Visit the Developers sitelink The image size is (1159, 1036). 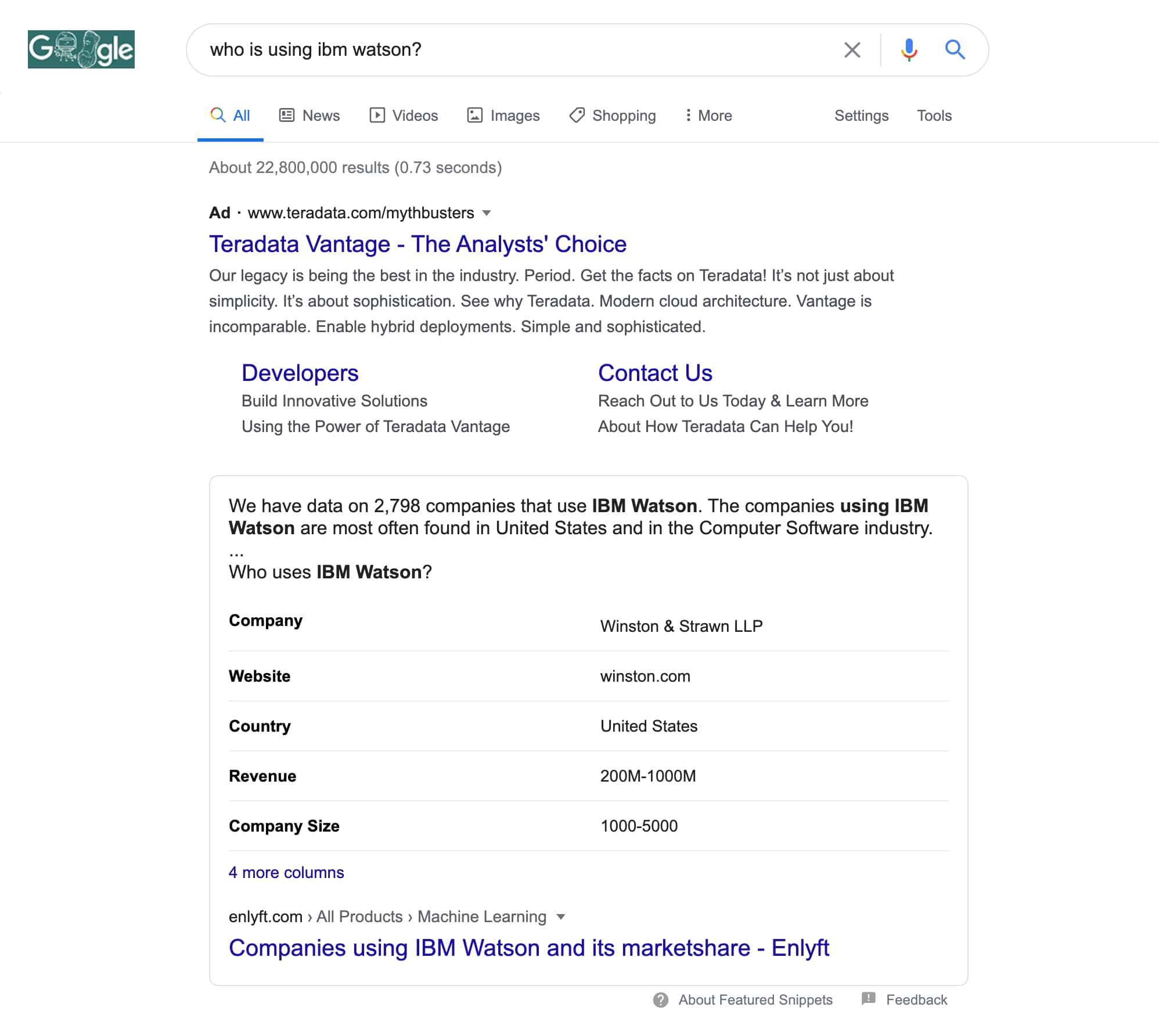click(300, 373)
